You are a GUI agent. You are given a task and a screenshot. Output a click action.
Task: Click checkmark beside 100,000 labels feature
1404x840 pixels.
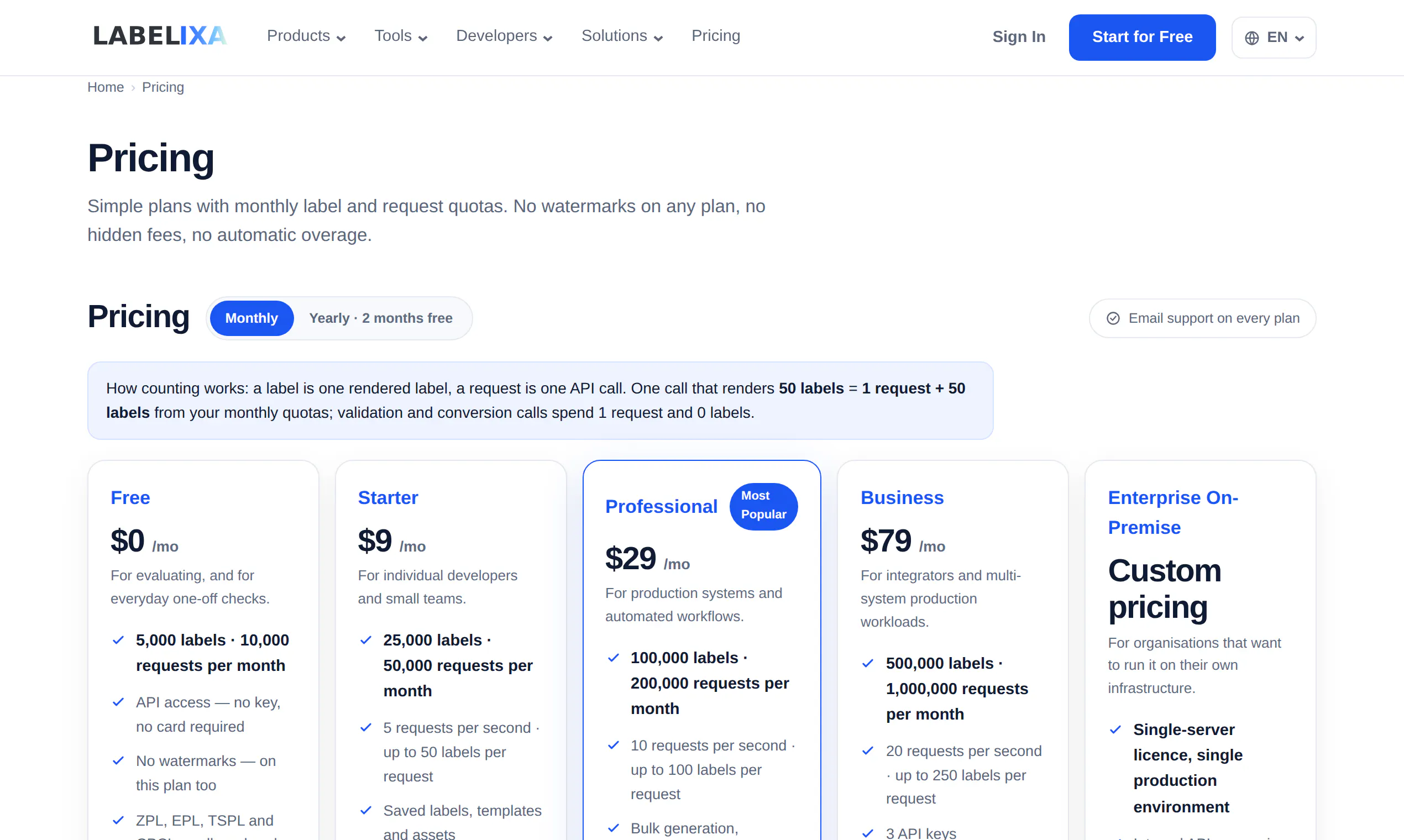click(613, 658)
